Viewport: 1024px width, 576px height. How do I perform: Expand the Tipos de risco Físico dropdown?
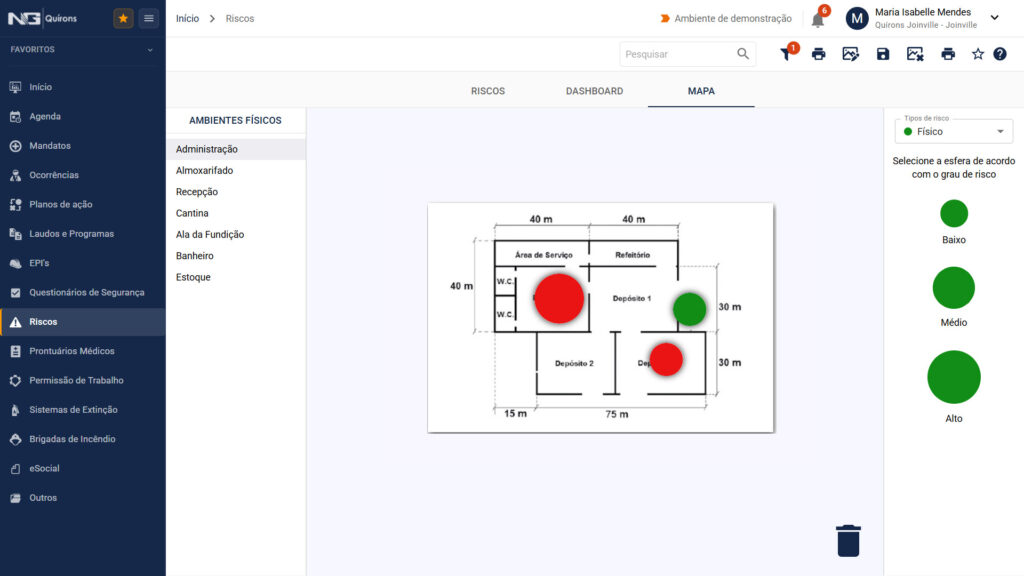click(x=953, y=131)
